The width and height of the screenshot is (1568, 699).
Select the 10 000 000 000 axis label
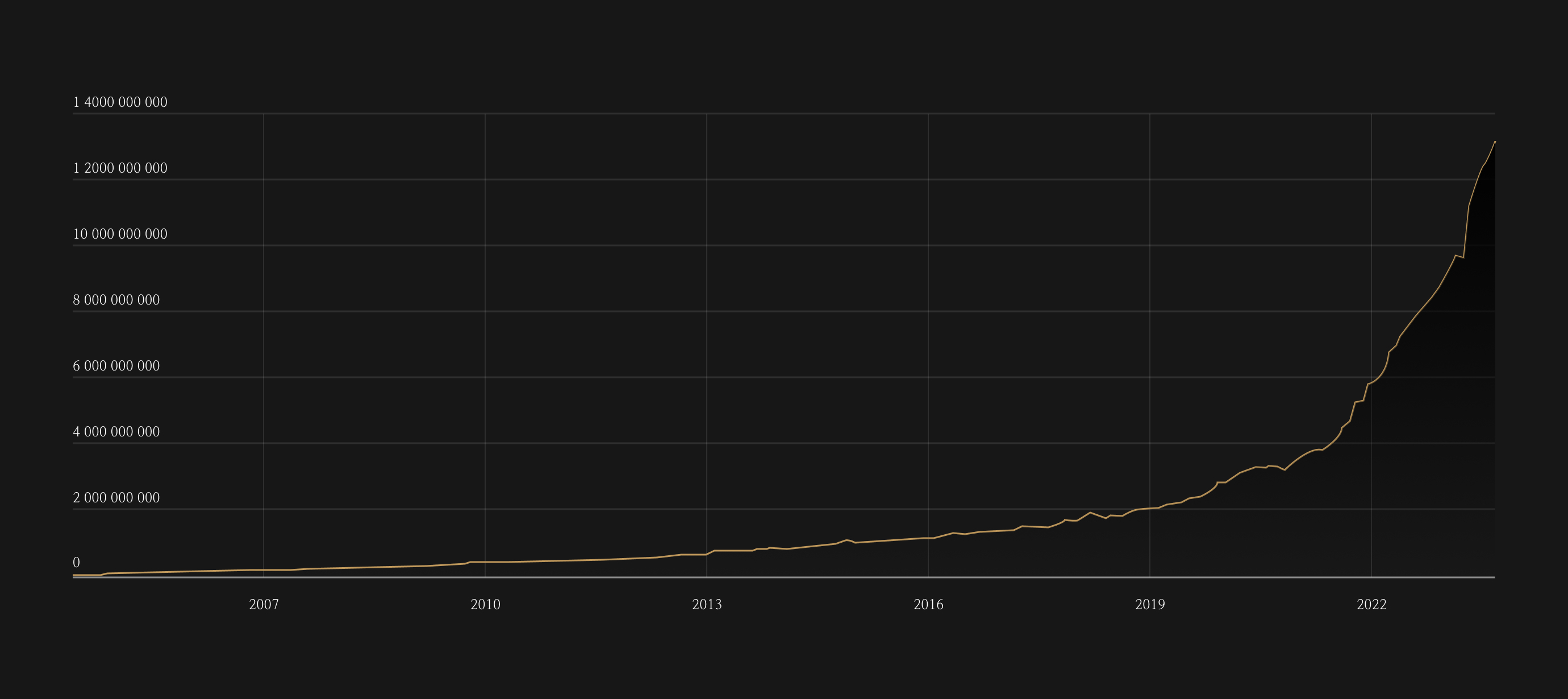point(120,234)
